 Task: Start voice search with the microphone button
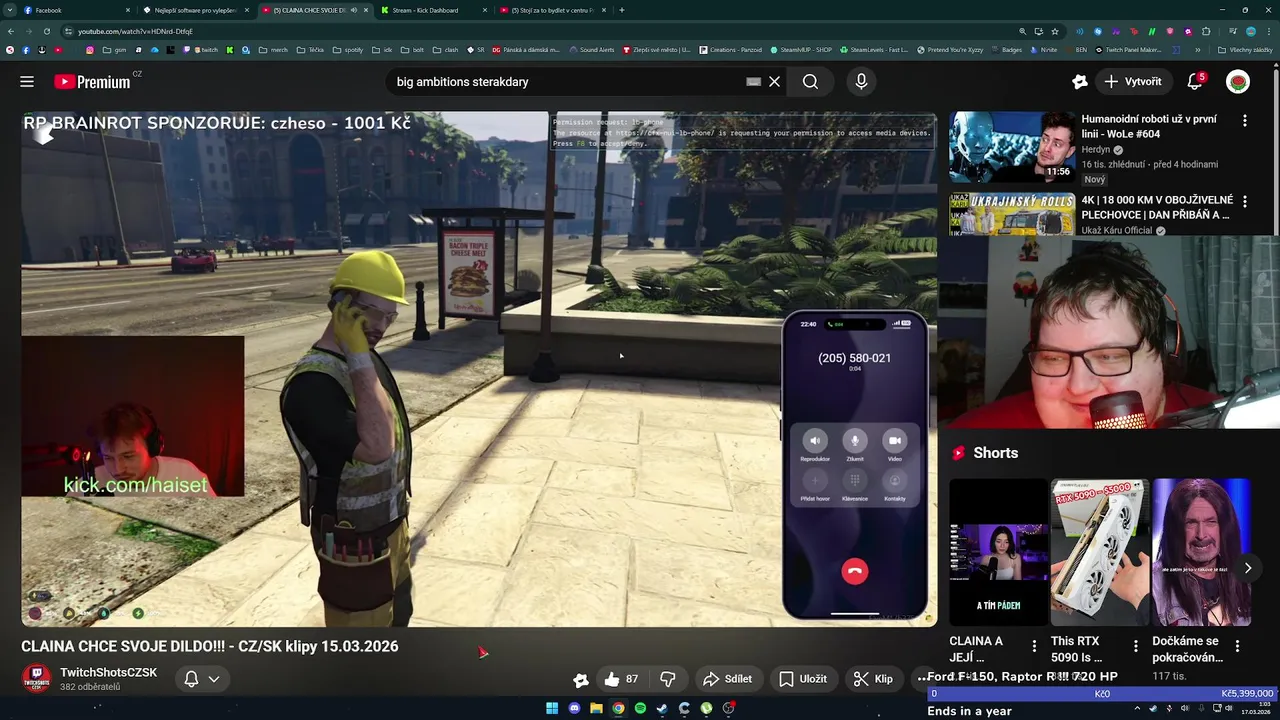coord(861,82)
